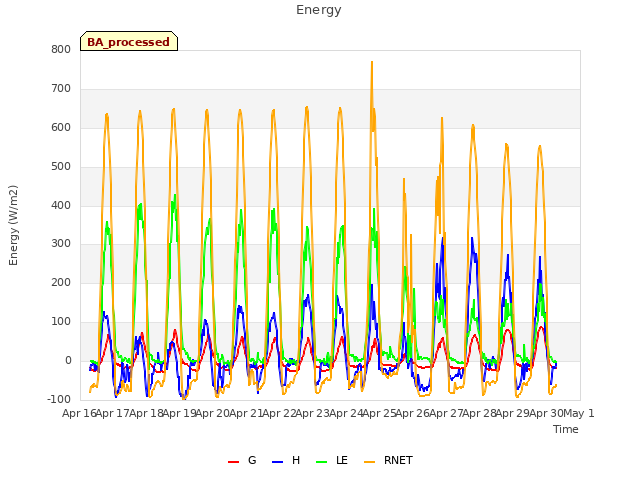640x480 pixels.
Task: Click the red G legend swatch
Action: (233, 461)
